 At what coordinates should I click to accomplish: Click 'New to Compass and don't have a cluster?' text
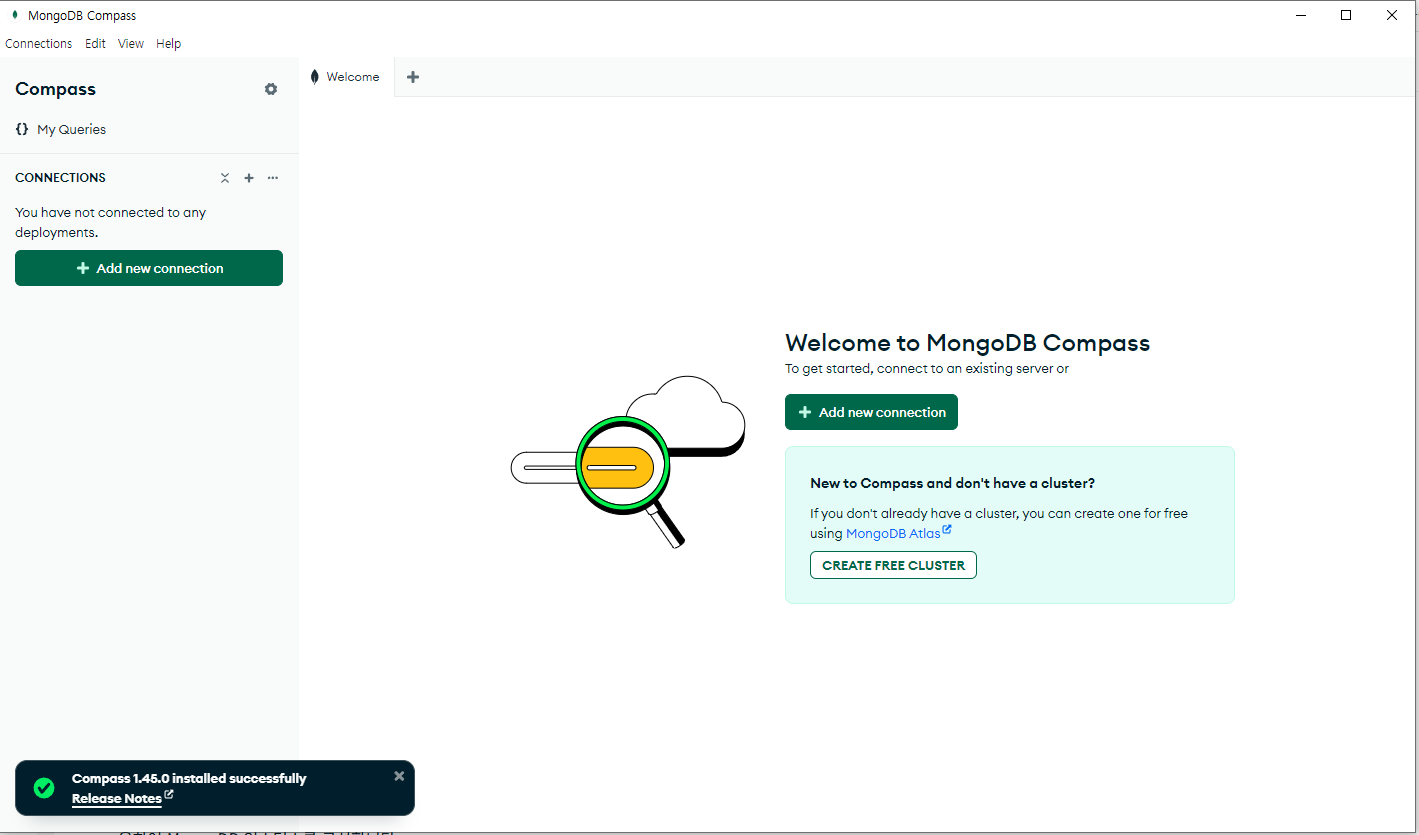(952, 483)
